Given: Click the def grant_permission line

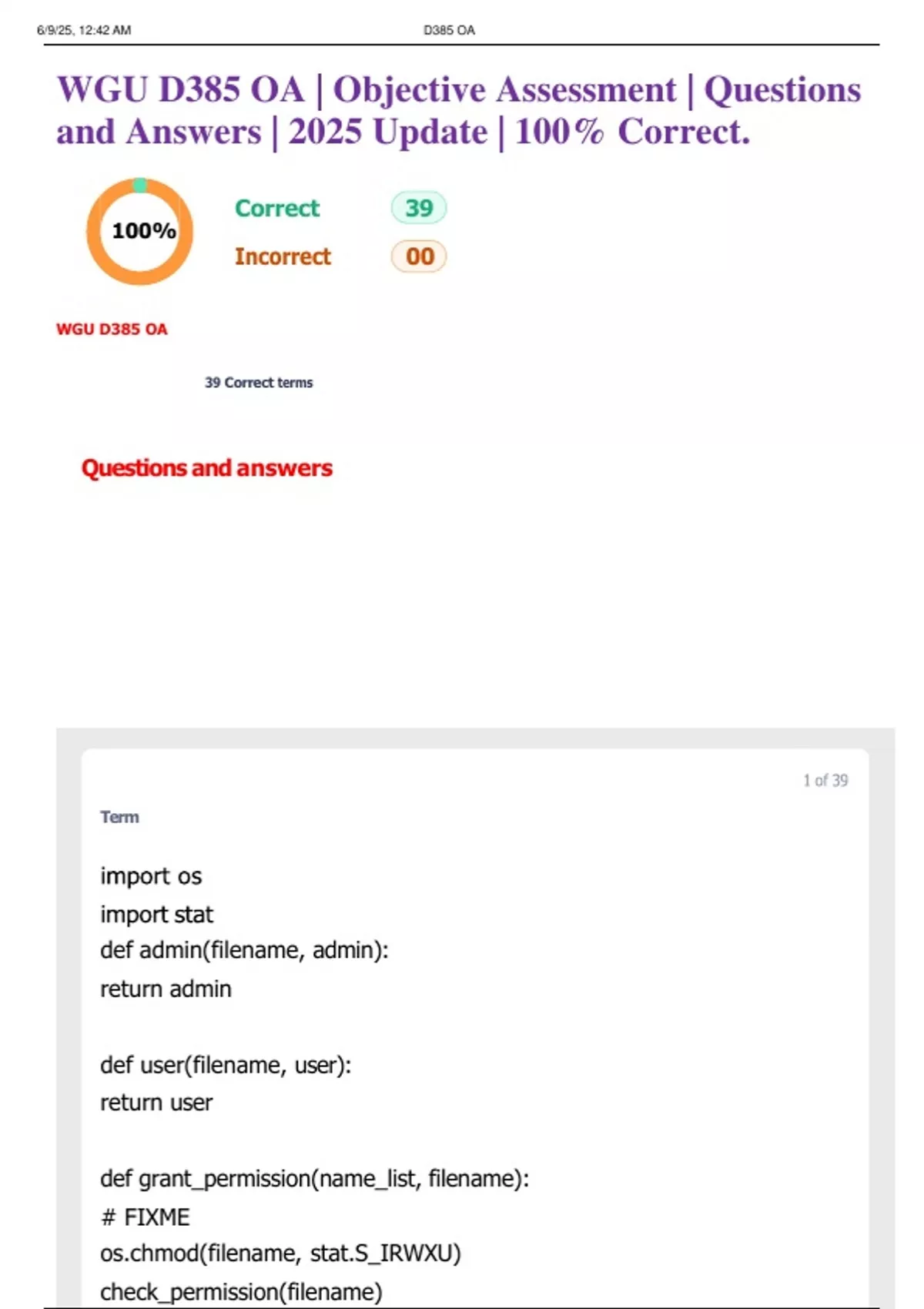Looking at the screenshot, I should tap(314, 1179).
